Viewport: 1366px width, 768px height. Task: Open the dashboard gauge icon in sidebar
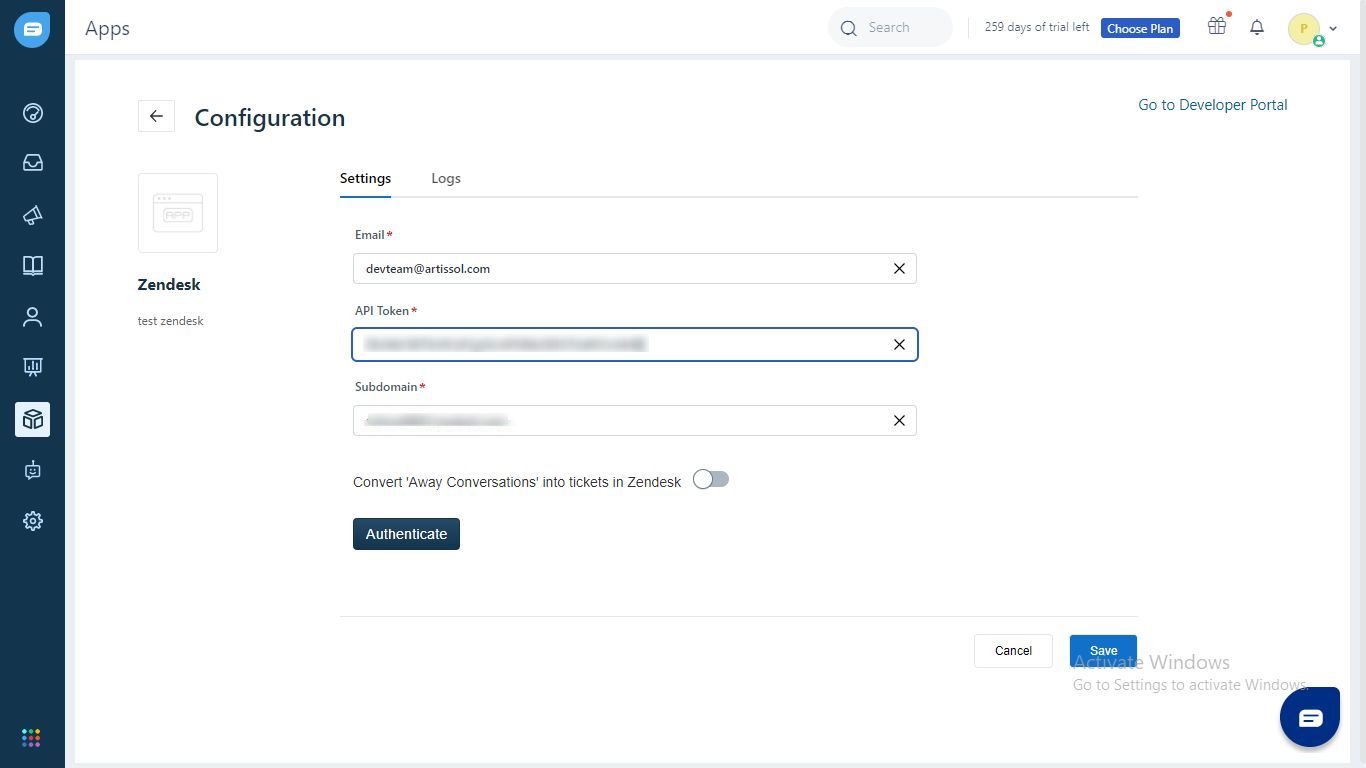[x=33, y=113]
